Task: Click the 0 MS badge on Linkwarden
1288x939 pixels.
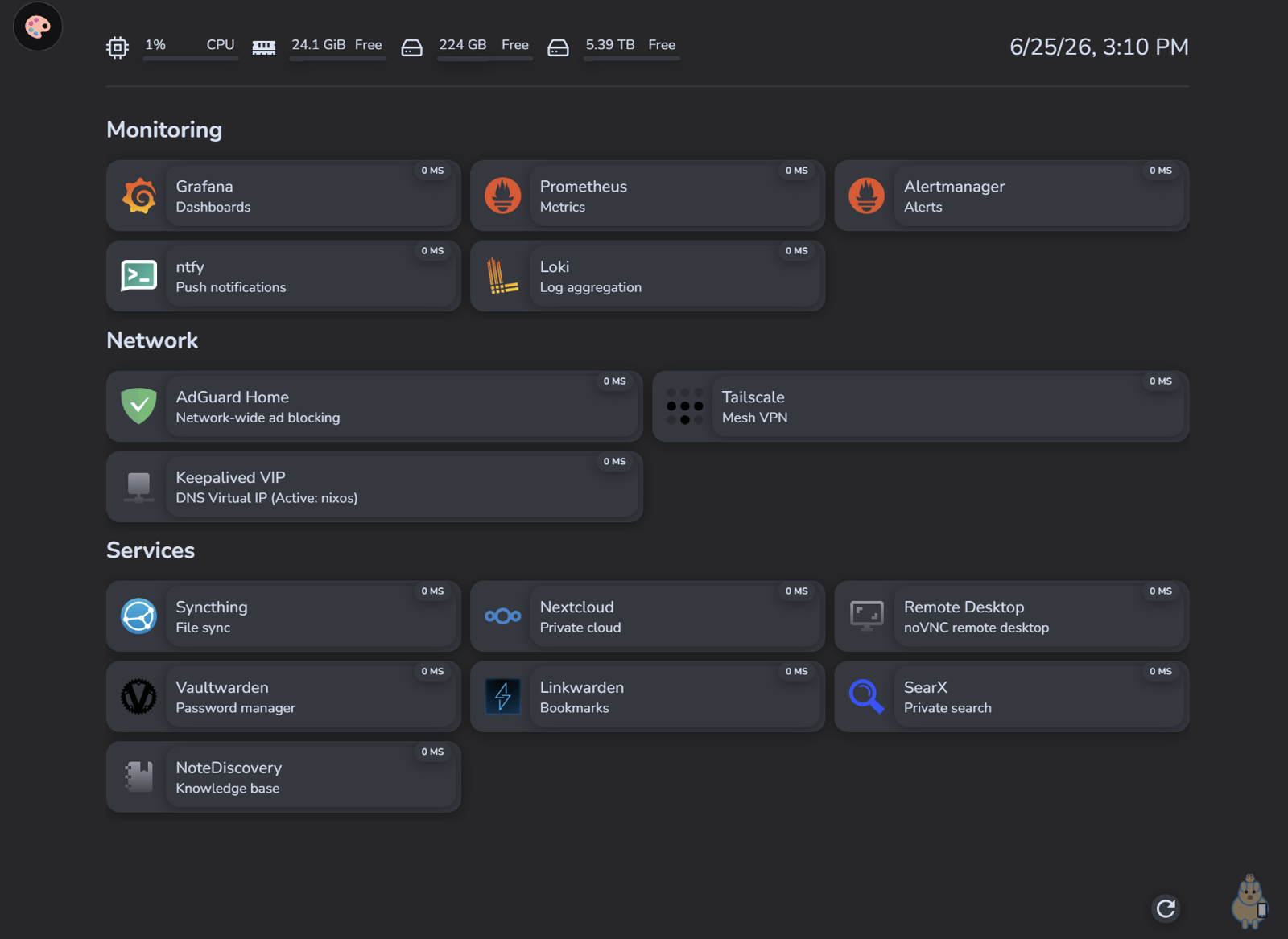Action: click(x=797, y=672)
